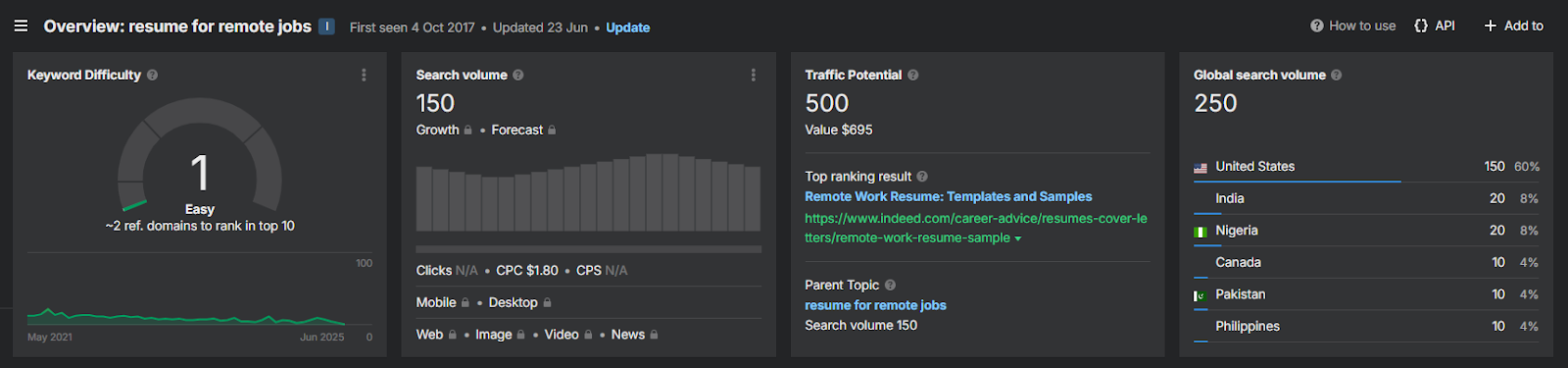Click the Search volume help icon
This screenshot has height=368, width=1568.
(x=518, y=76)
